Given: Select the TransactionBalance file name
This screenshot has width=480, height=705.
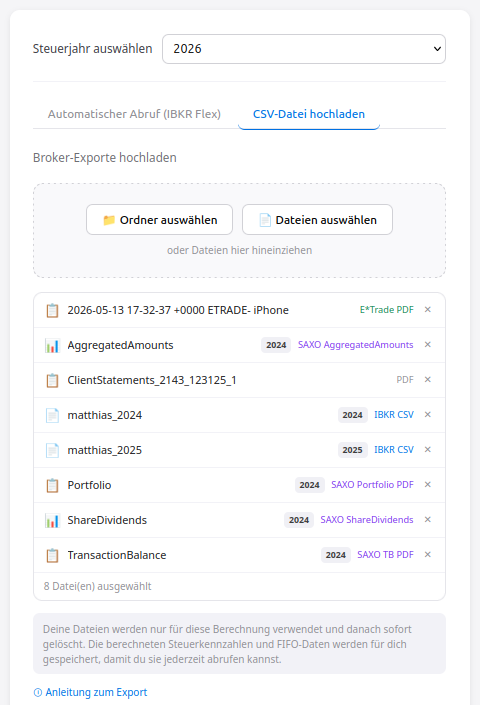Looking at the screenshot, I should pyautogui.click(x=117, y=556).
